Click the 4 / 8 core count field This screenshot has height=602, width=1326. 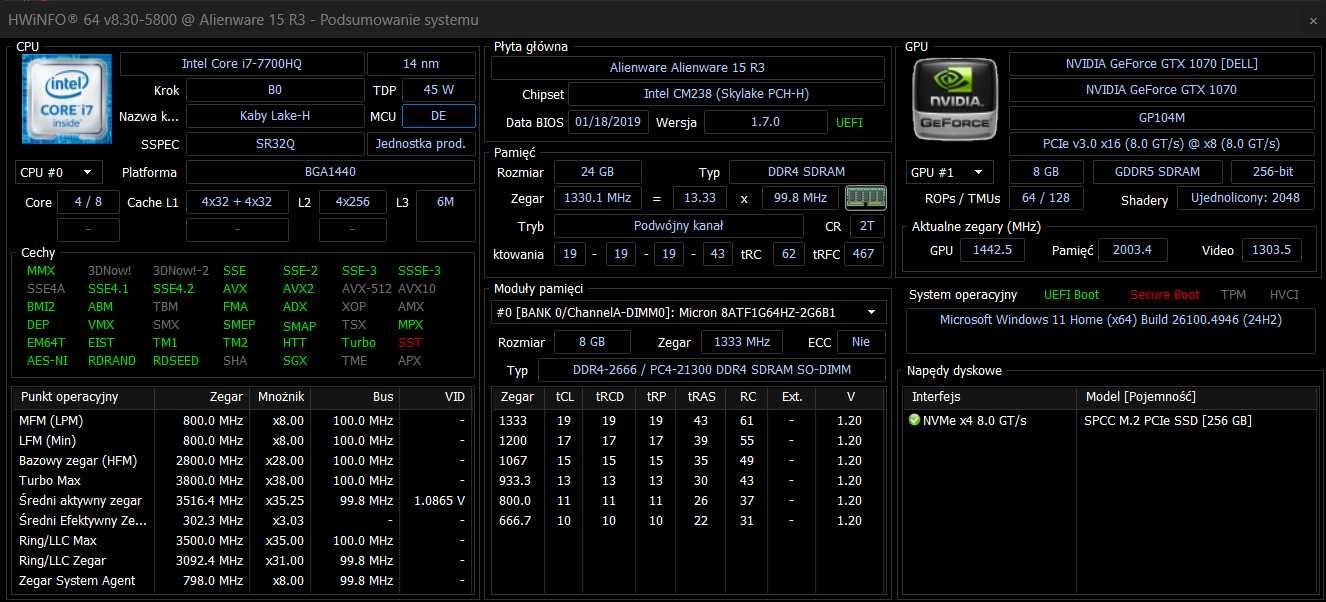(88, 202)
